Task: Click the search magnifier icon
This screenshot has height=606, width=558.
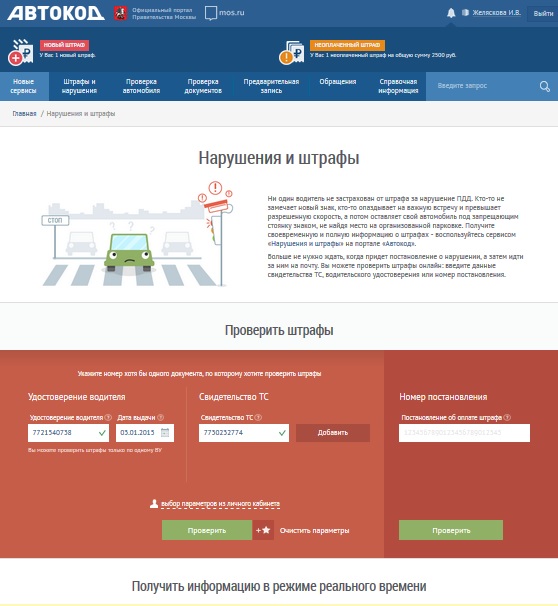Action: click(544, 86)
